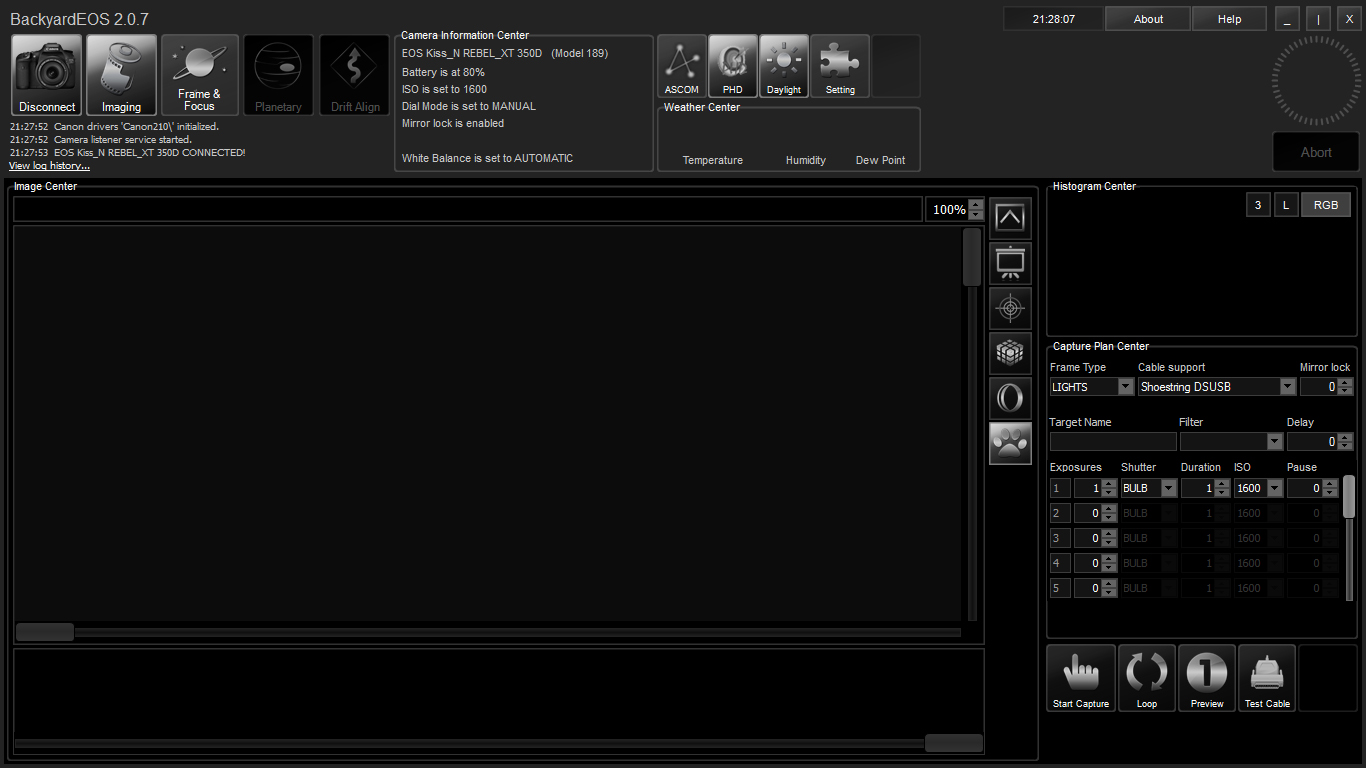Click 'Dial Mode is set to MANUAL' text
This screenshot has width=1366, height=768.
(469, 106)
